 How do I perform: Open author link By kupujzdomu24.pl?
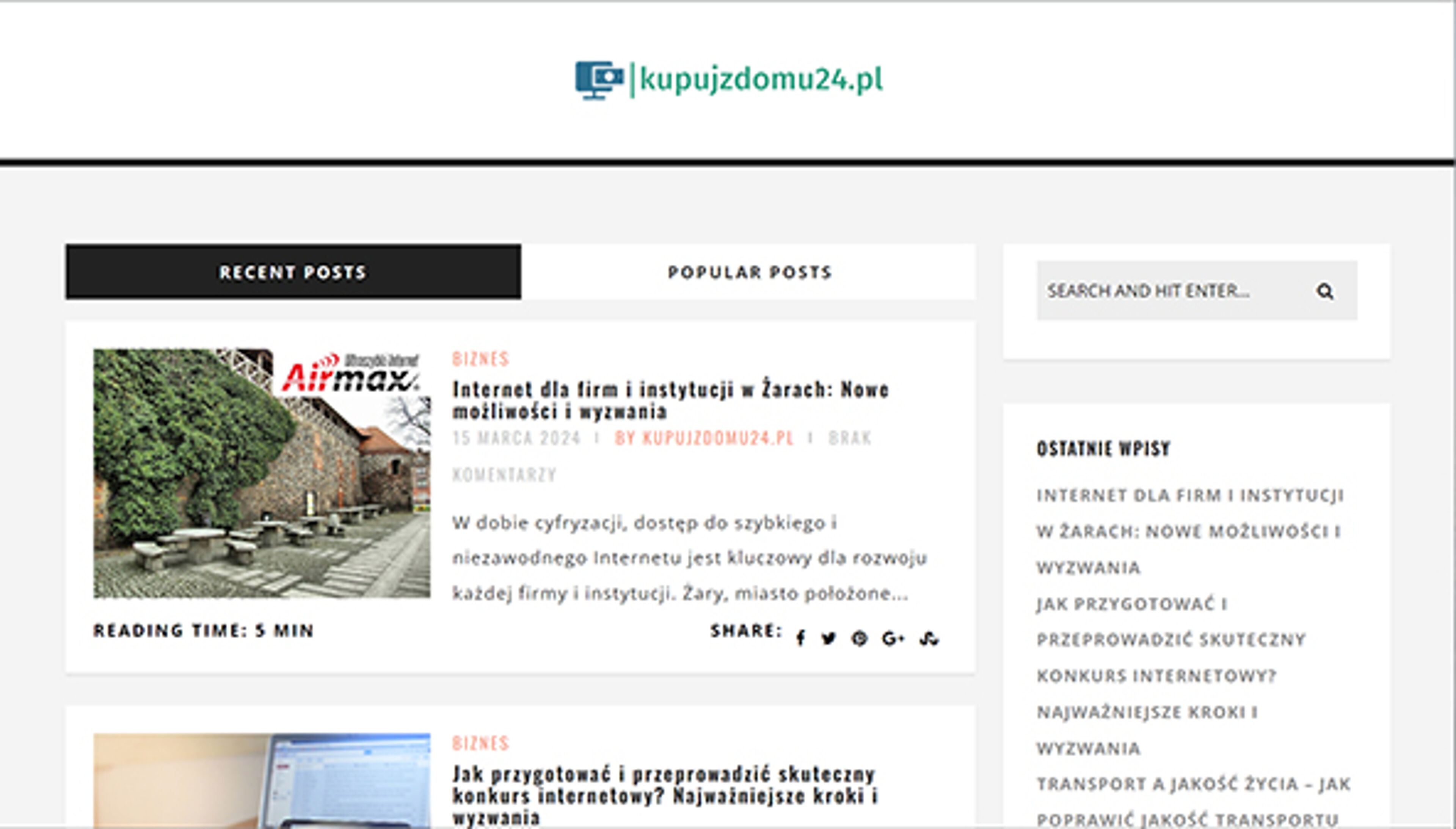[704, 438]
